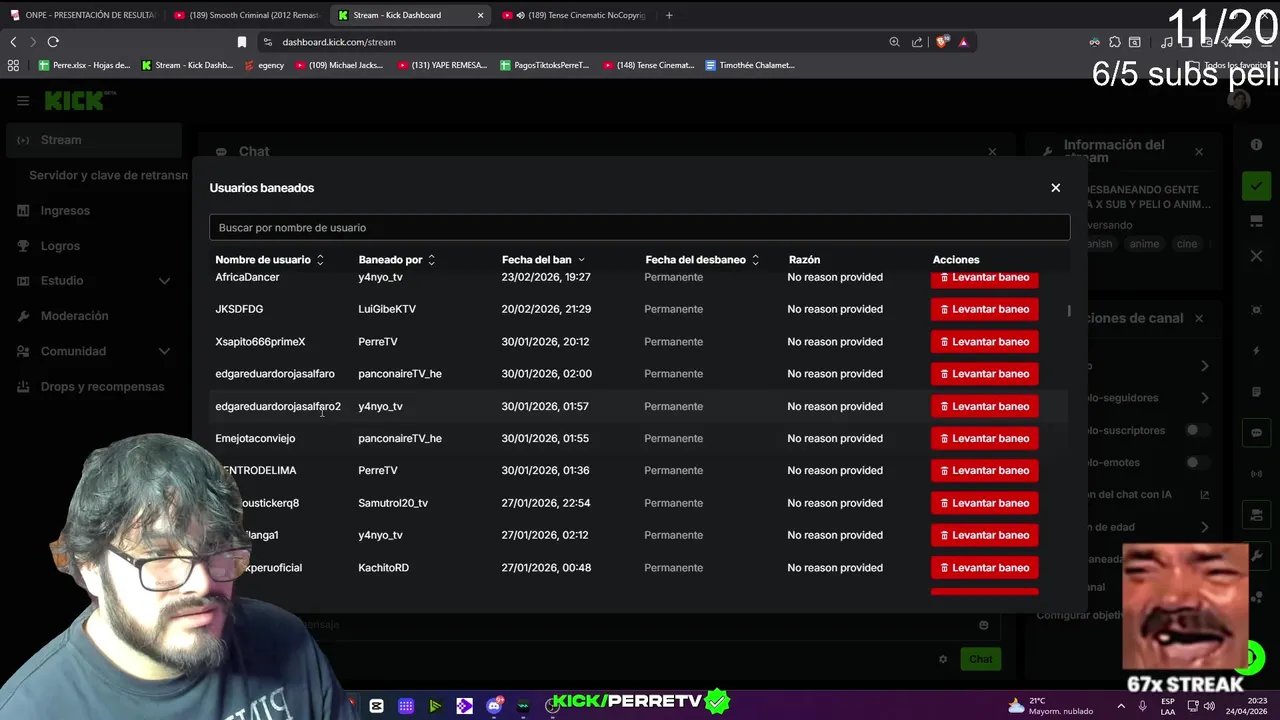The image size is (1280, 720).
Task: Click username JKSDFDG in the list
Action: 239,309
